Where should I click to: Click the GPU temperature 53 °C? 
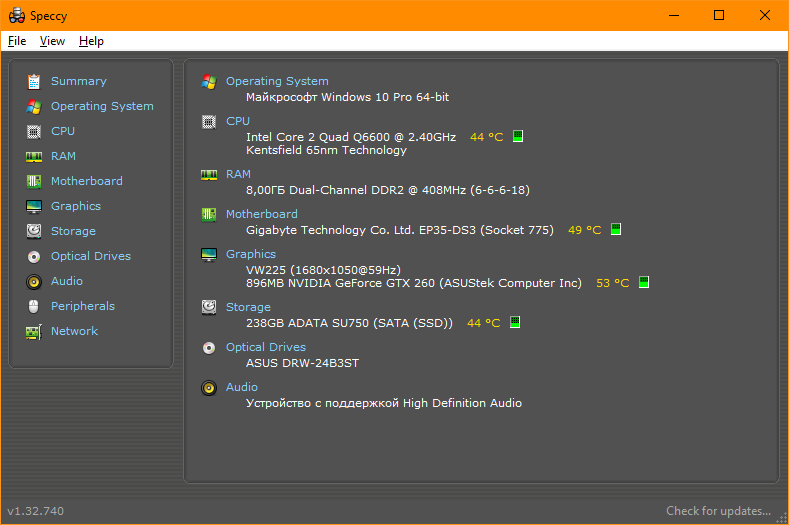(x=612, y=283)
